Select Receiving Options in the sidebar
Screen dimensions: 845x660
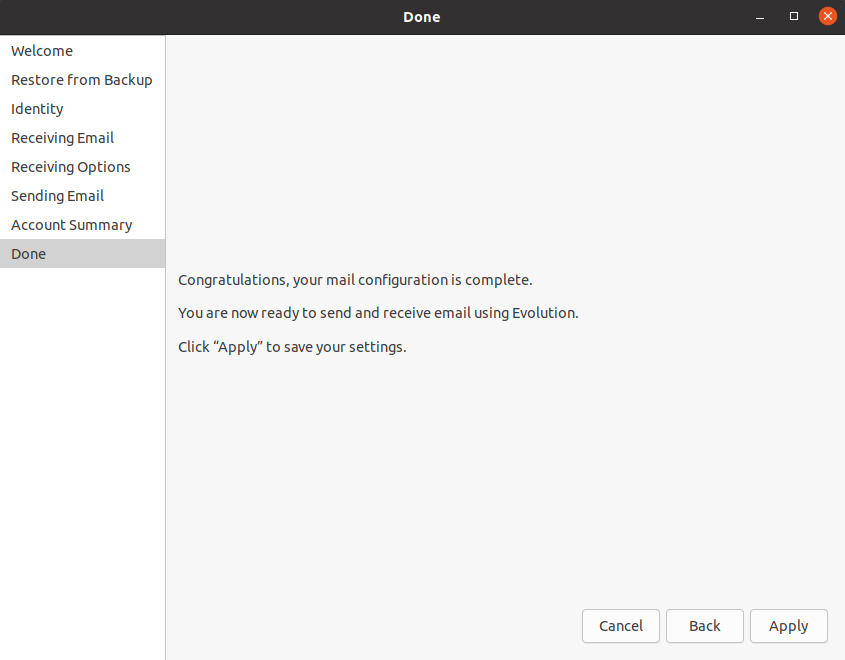coord(70,167)
